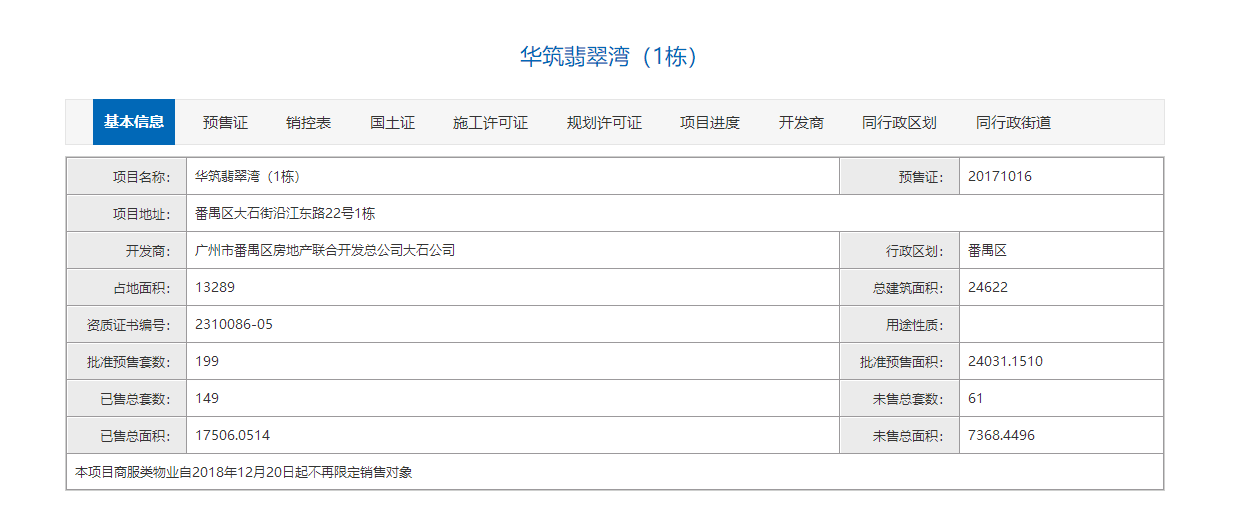
Task: Click the 开发商 label cell in table
Action: pos(127,250)
